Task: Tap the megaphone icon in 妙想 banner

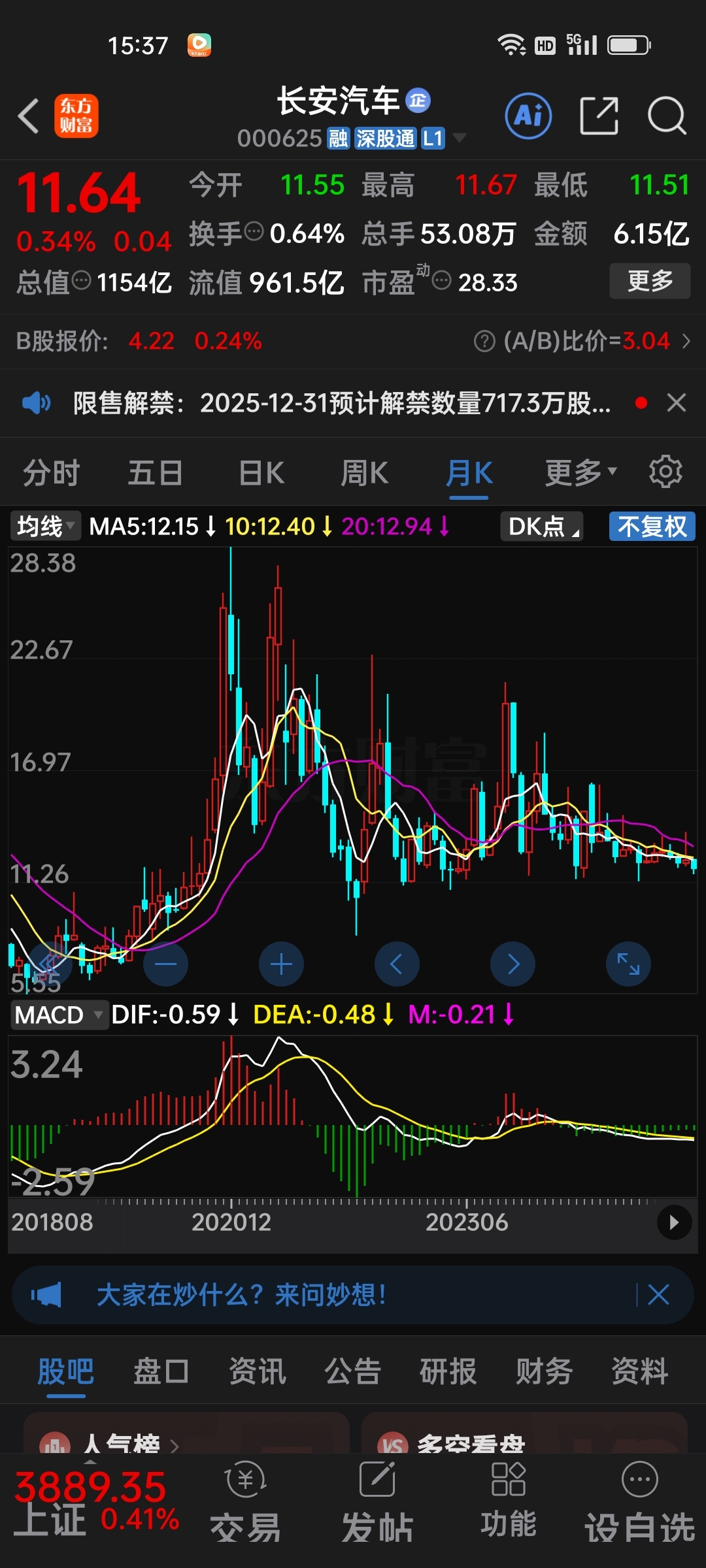Action: [x=46, y=1294]
